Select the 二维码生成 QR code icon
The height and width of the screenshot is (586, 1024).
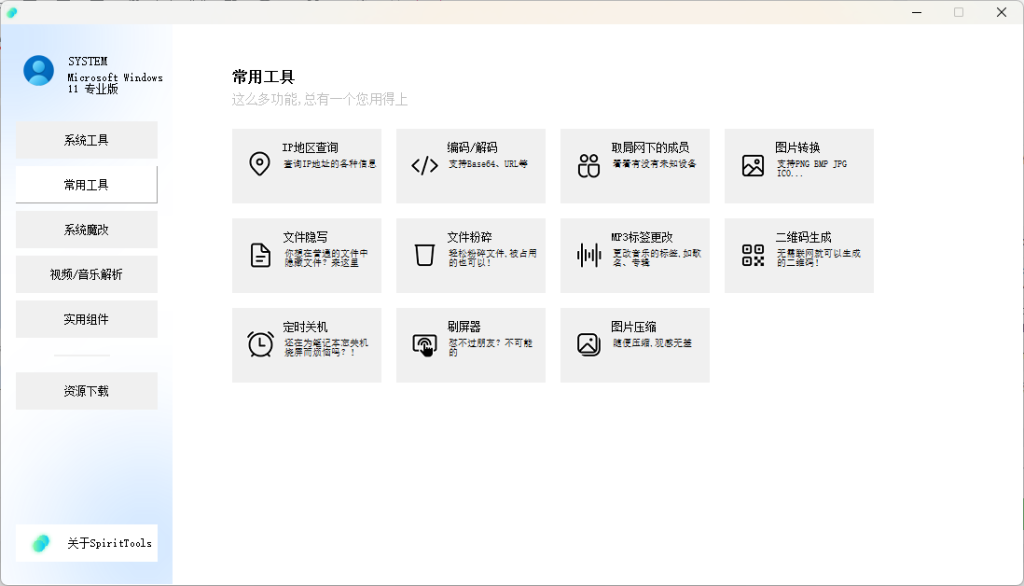point(753,255)
